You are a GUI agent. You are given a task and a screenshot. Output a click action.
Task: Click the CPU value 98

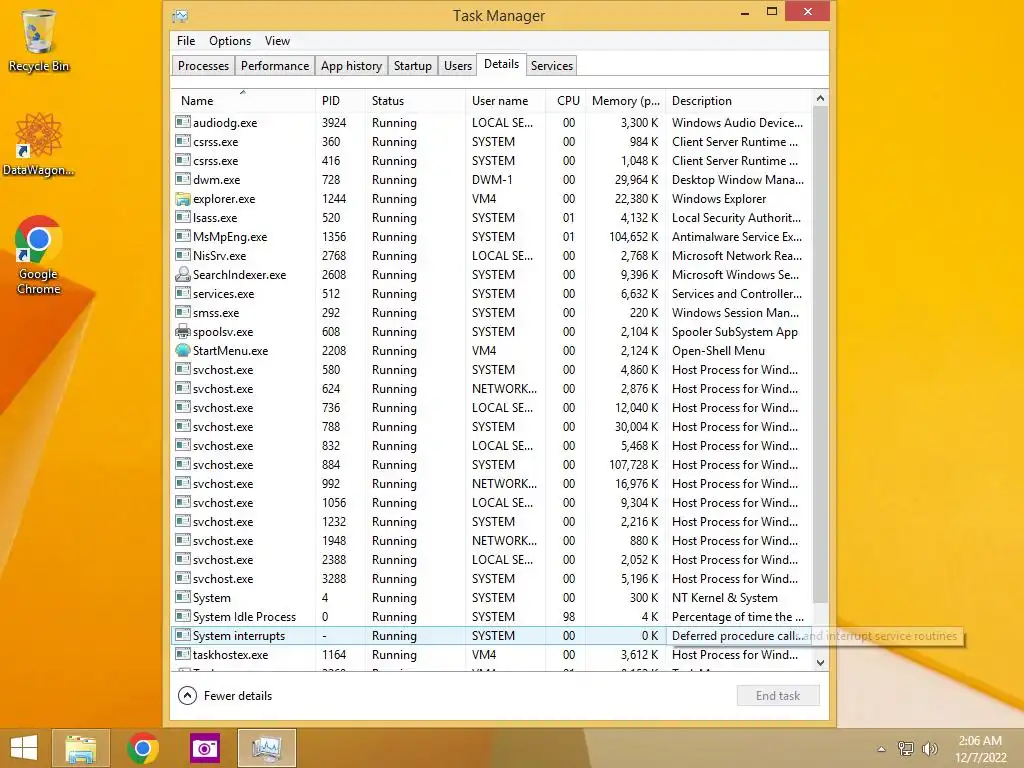click(x=569, y=616)
